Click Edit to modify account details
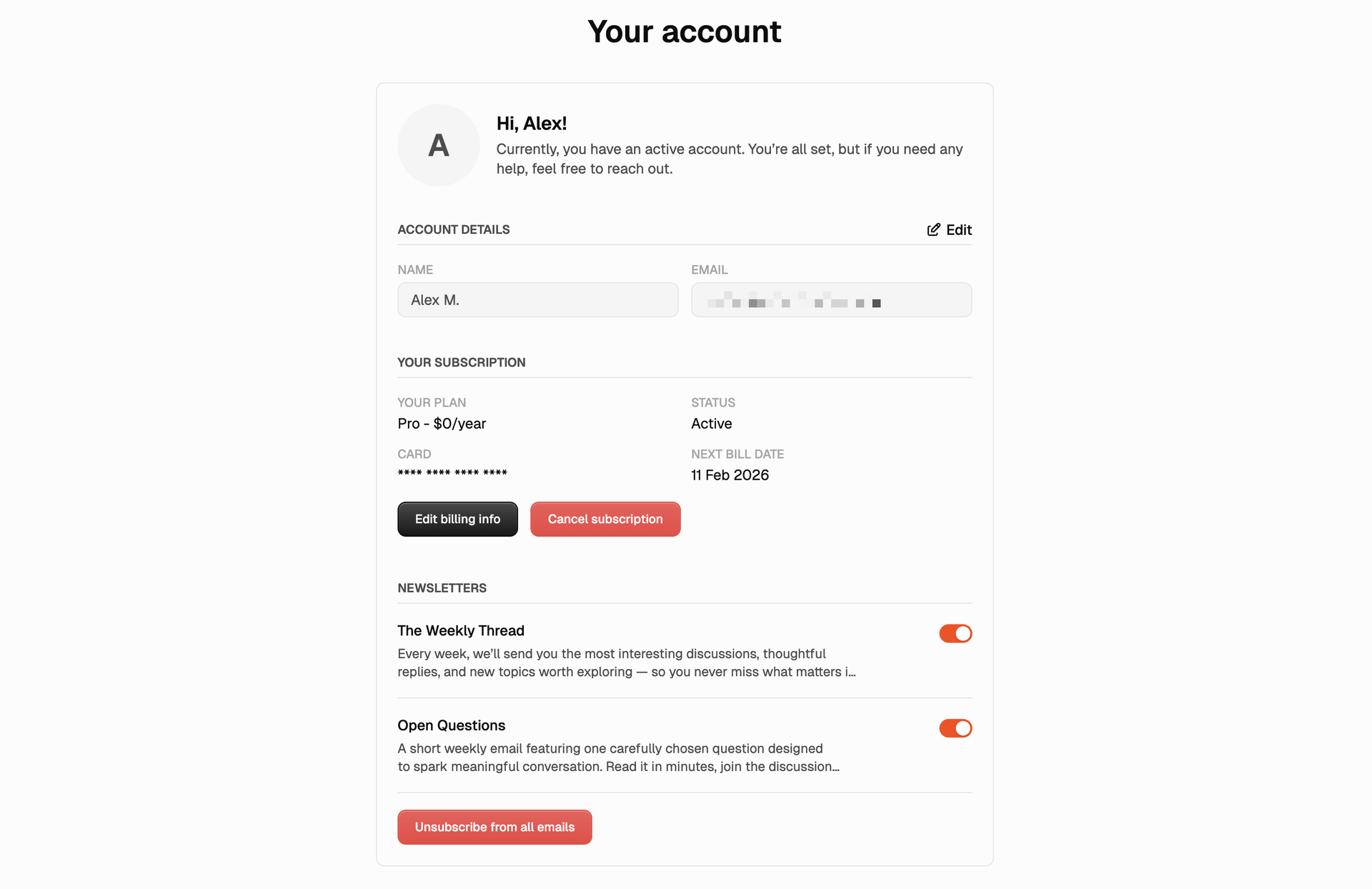The width and height of the screenshot is (1372, 889). [958, 229]
